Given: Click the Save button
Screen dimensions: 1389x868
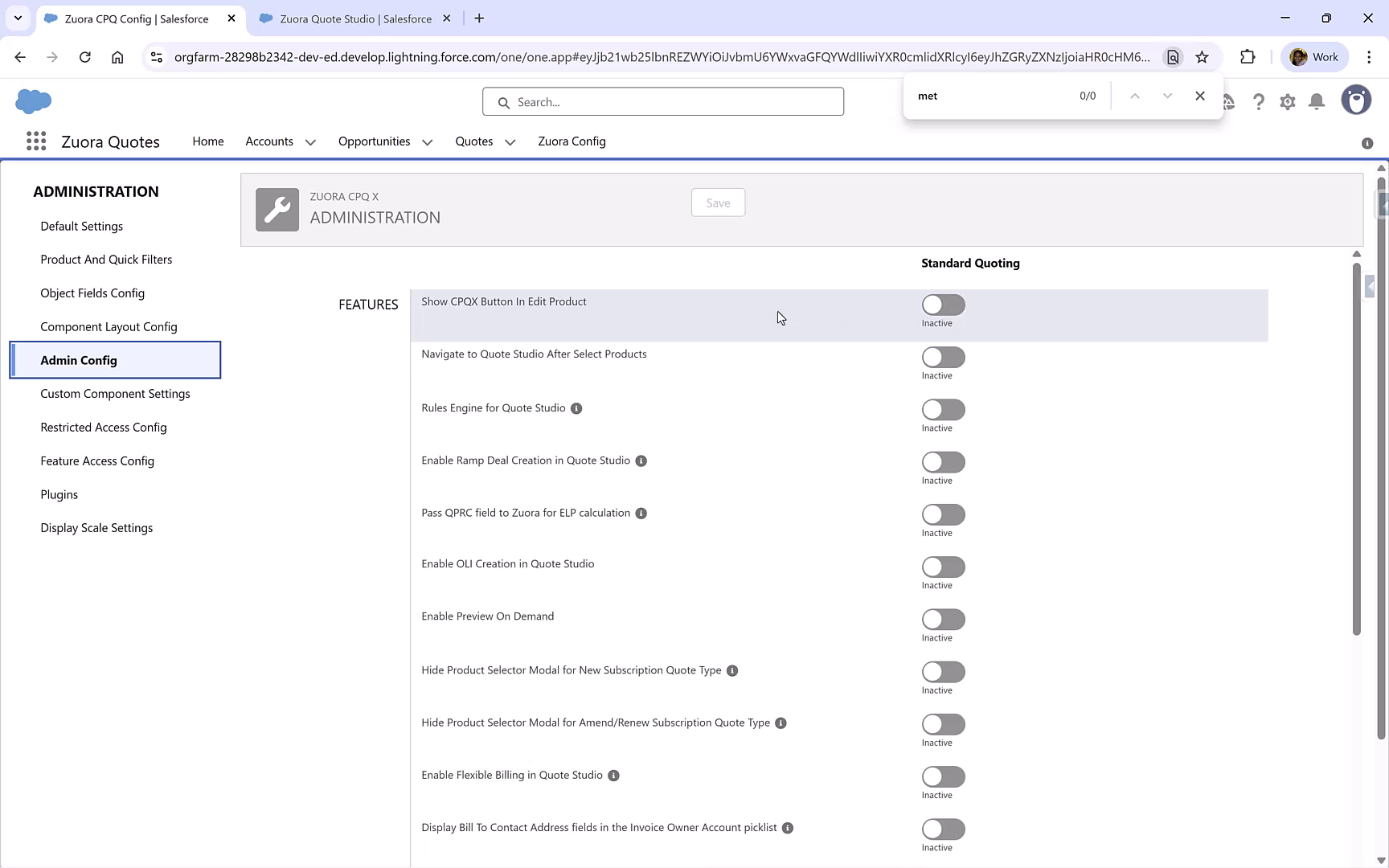Looking at the screenshot, I should [x=718, y=203].
